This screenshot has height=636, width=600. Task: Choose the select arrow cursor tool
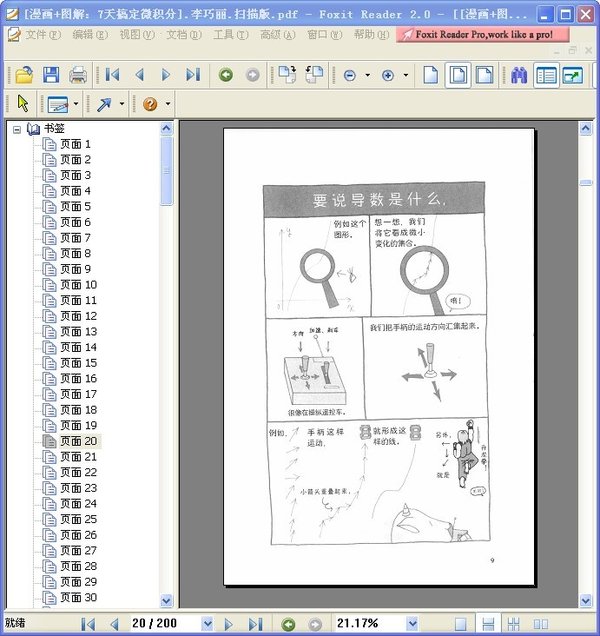(x=23, y=103)
